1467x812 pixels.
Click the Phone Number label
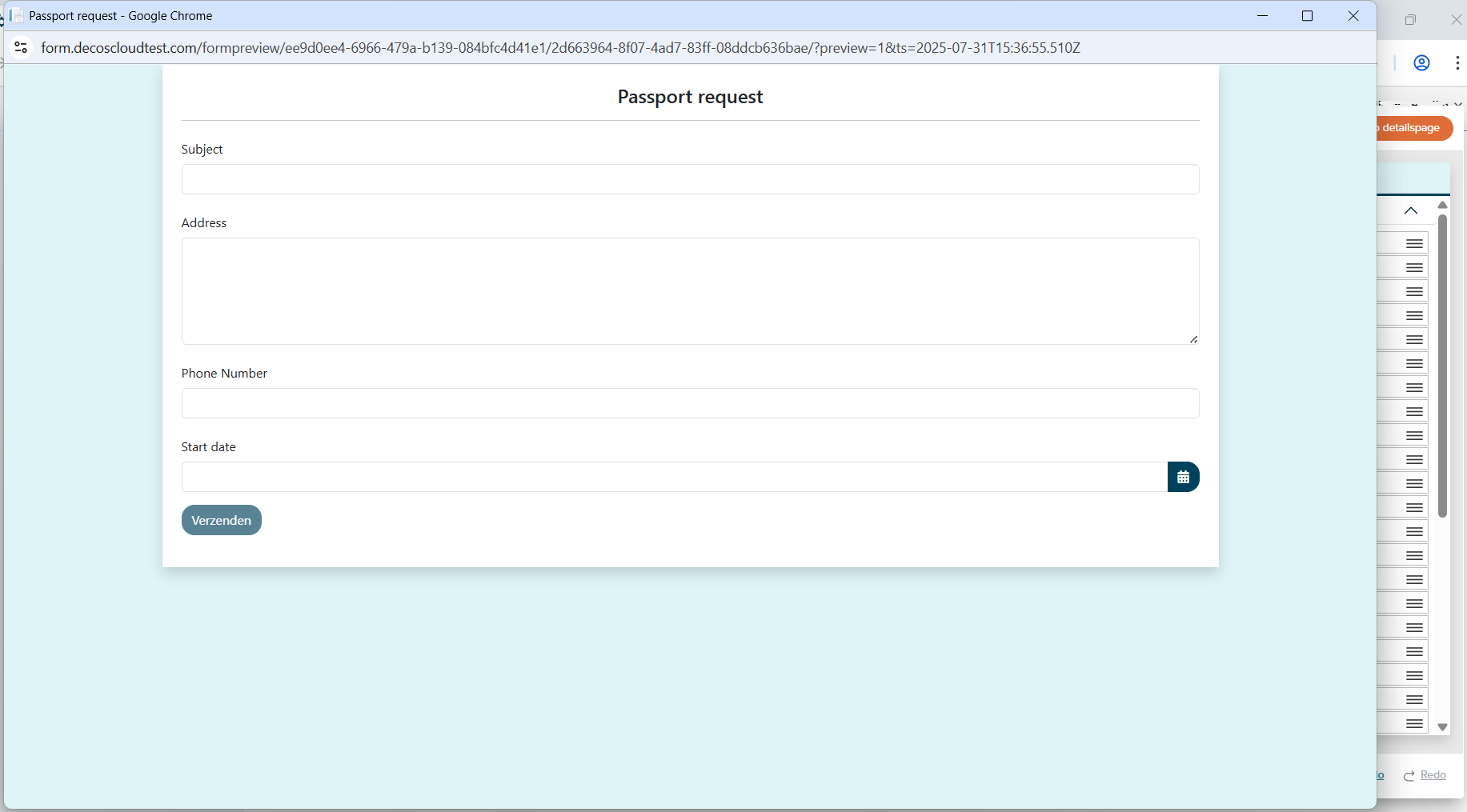[x=224, y=374]
